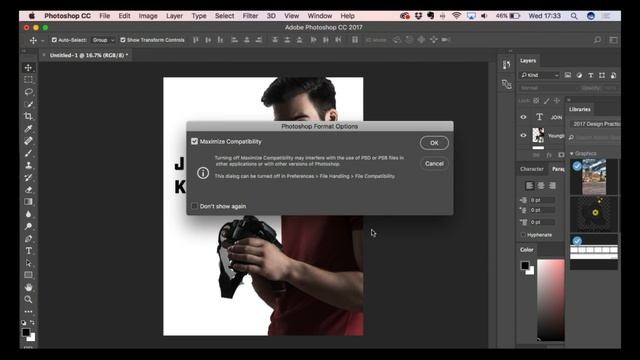Select the Eyedropper tool
640x360 pixels.
click(28, 129)
